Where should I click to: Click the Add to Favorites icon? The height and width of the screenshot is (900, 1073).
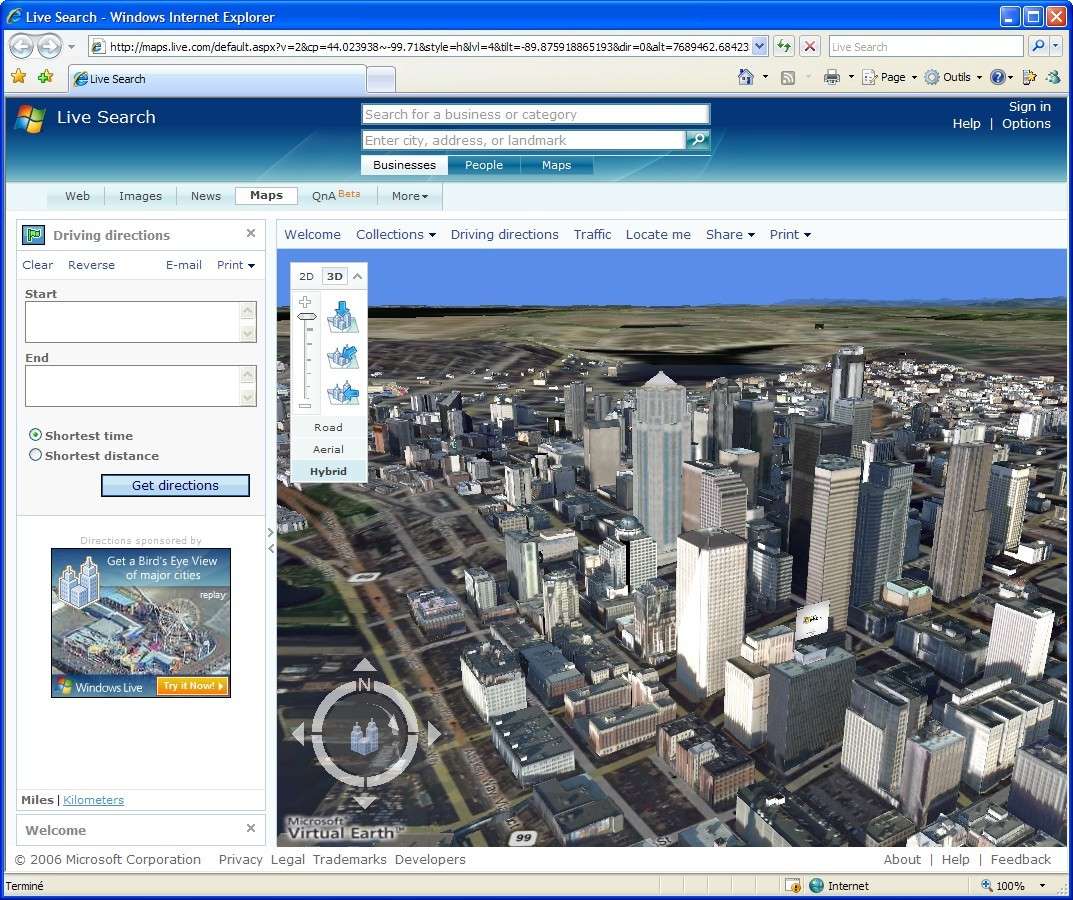(x=45, y=77)
